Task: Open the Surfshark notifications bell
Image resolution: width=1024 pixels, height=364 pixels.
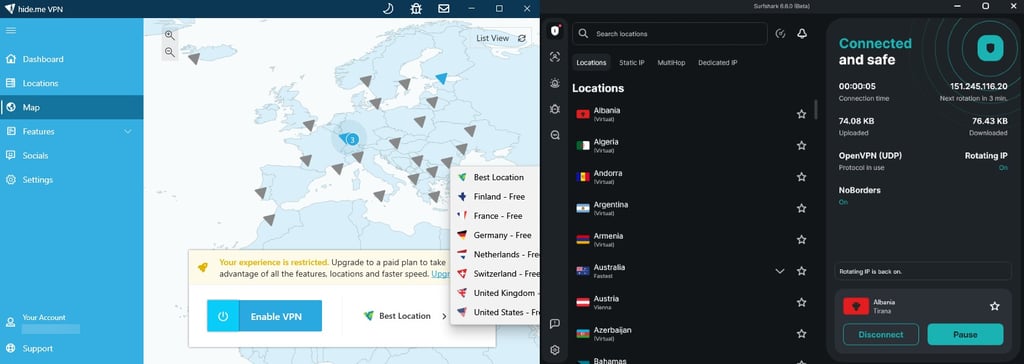Action: (802, 33)
